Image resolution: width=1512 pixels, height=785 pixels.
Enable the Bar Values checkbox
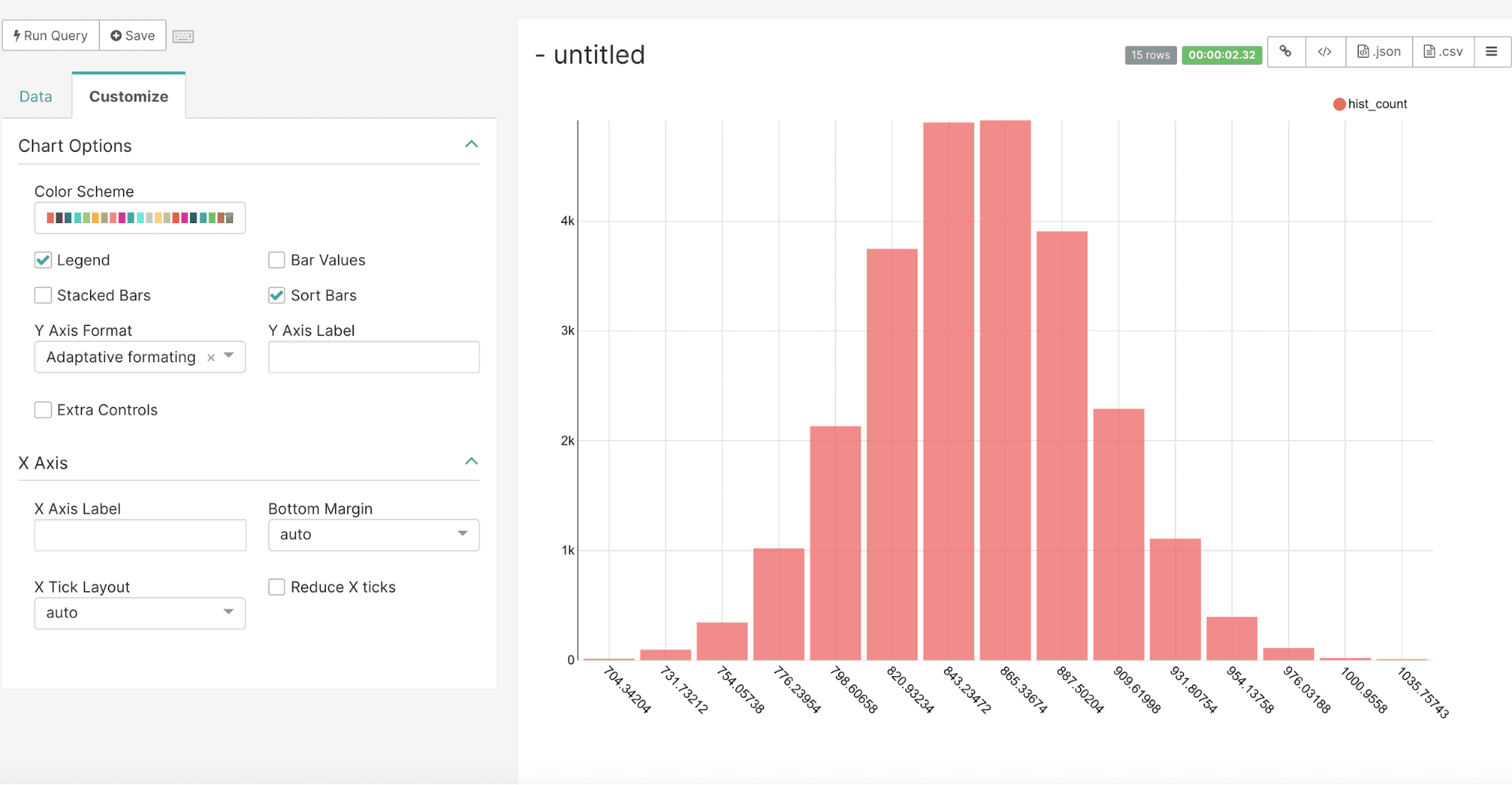[x=277, y=260]
